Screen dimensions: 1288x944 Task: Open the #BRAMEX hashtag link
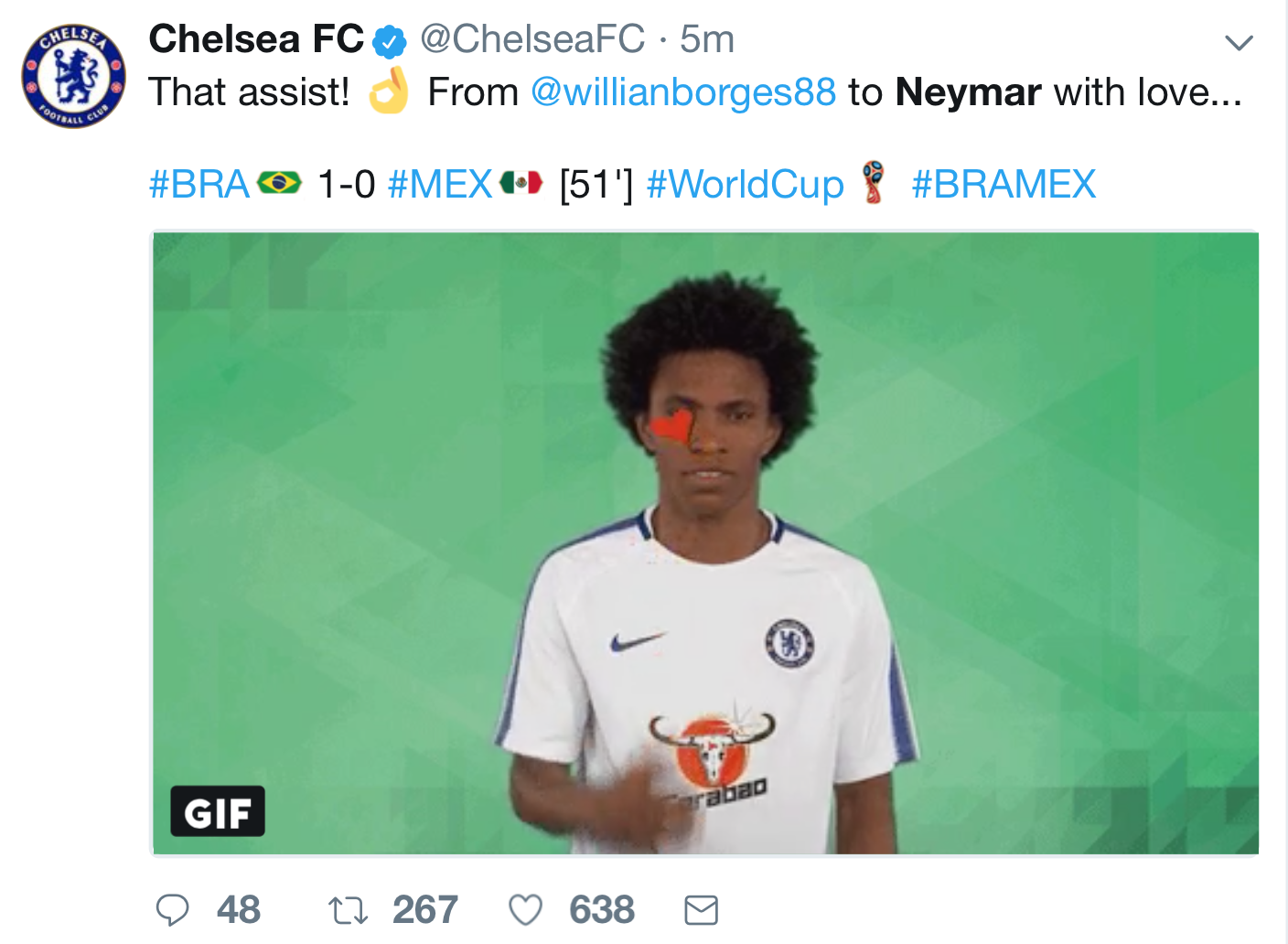pos(1004,185)
